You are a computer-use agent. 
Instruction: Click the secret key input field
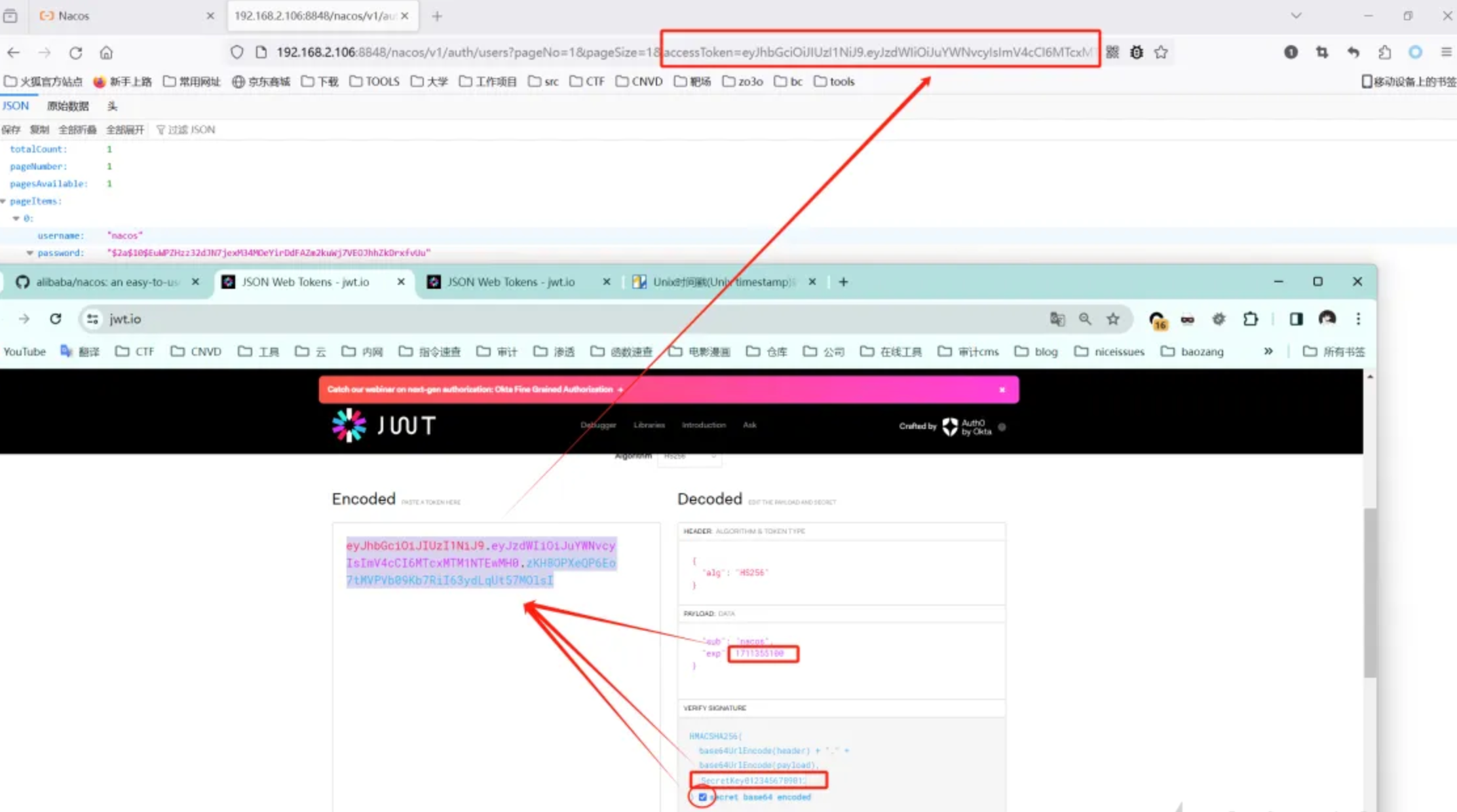[759, 780]
